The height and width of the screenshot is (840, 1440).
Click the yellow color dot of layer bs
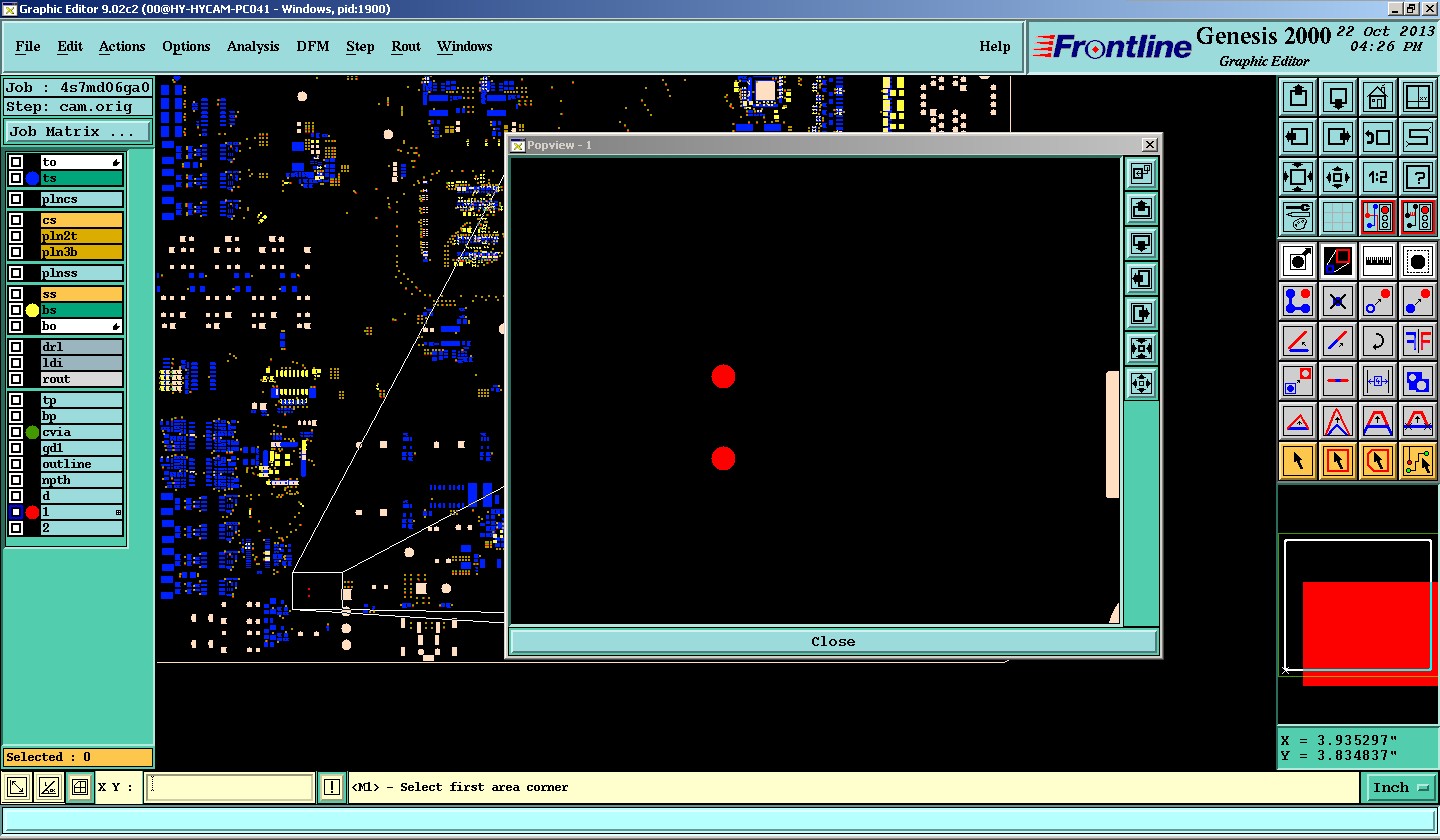pyautogui.click(x=32, y=310)
